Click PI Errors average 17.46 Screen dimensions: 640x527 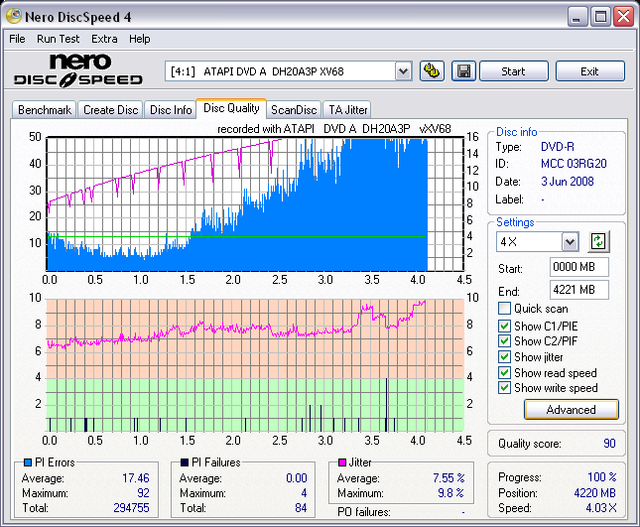click(x=136, y=478)
